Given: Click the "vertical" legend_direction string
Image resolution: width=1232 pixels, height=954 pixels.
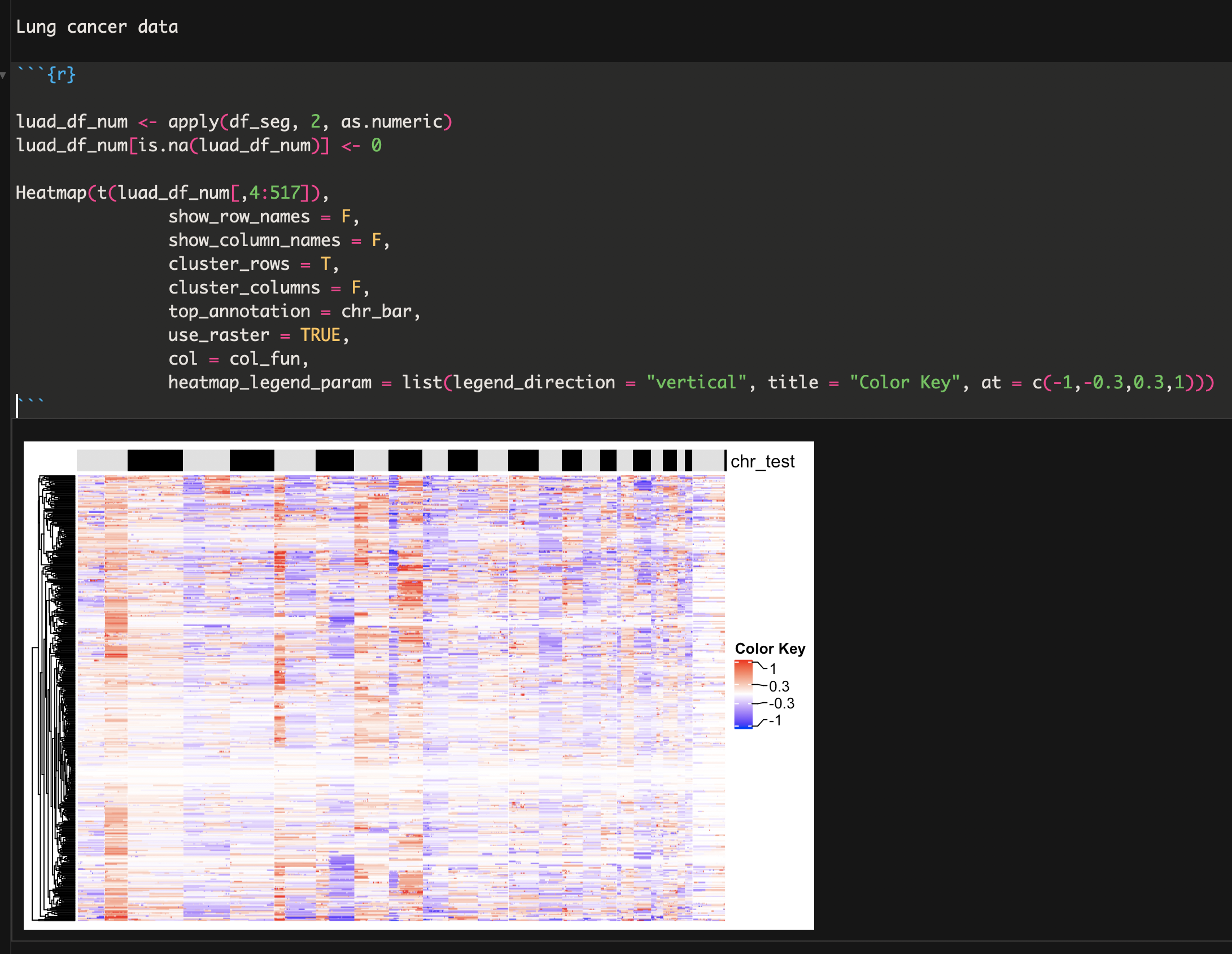Looking at the screenshot, I should (696, 382).
